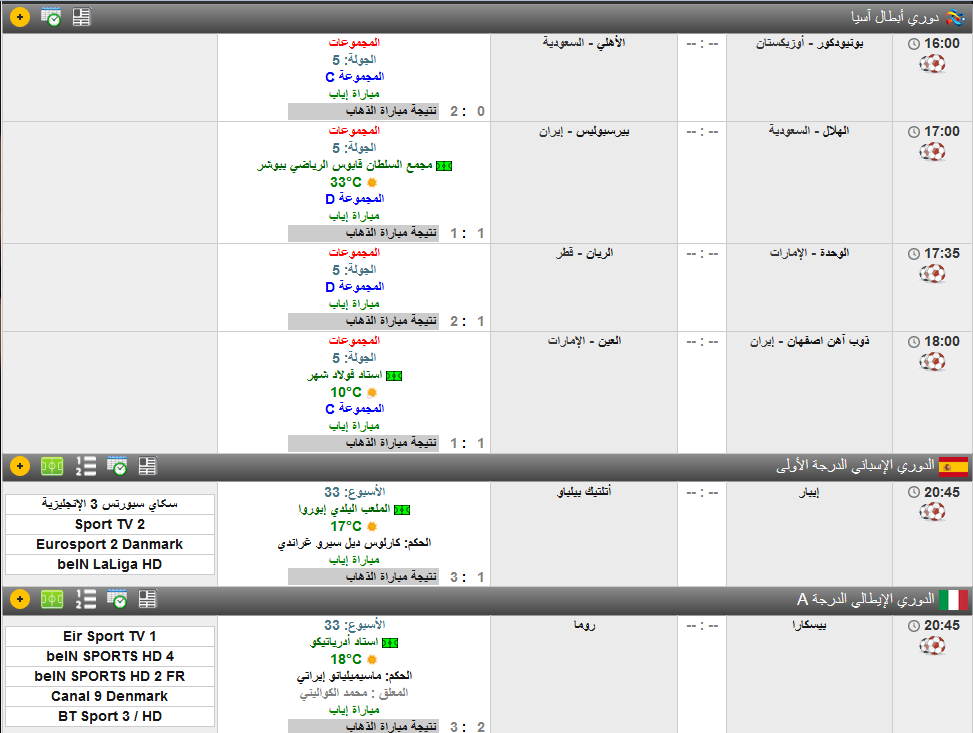Click soccer ball icon under 16:00 match

tap(932, 65)
